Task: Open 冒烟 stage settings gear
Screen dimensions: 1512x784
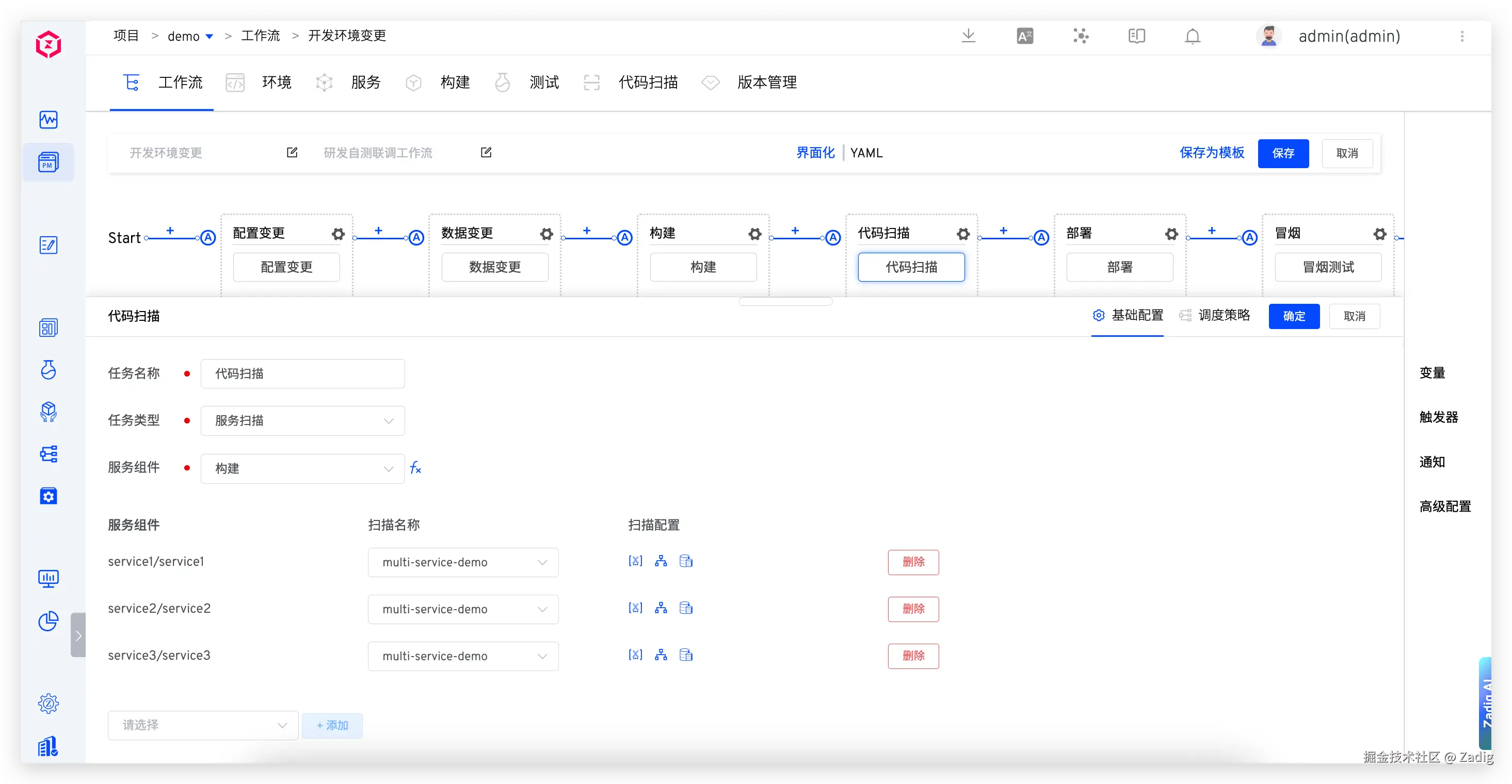Action: (x=1380, y=234)
